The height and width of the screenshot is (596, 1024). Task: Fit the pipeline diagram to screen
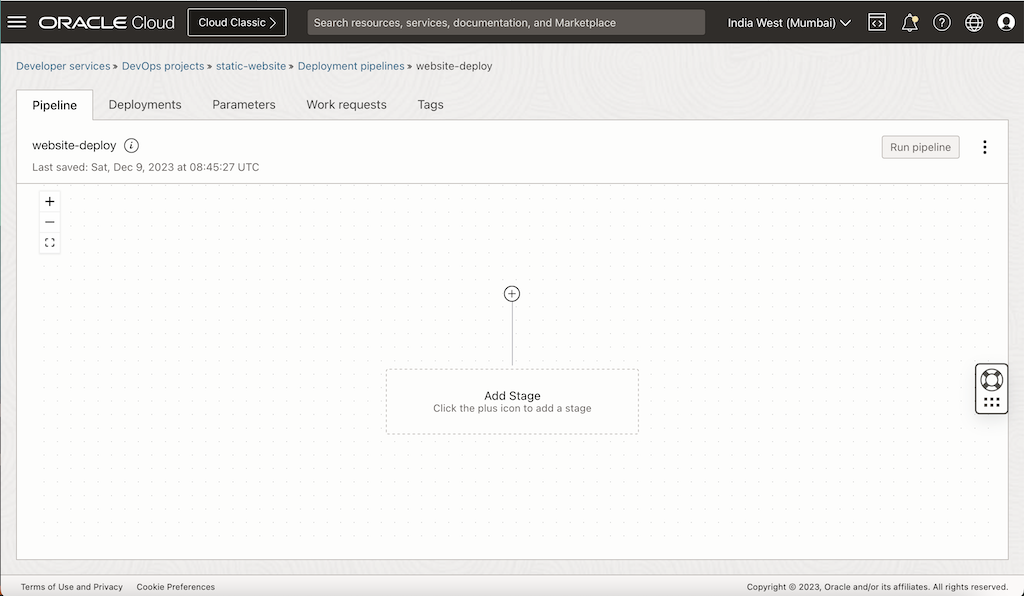pos(49,242)
